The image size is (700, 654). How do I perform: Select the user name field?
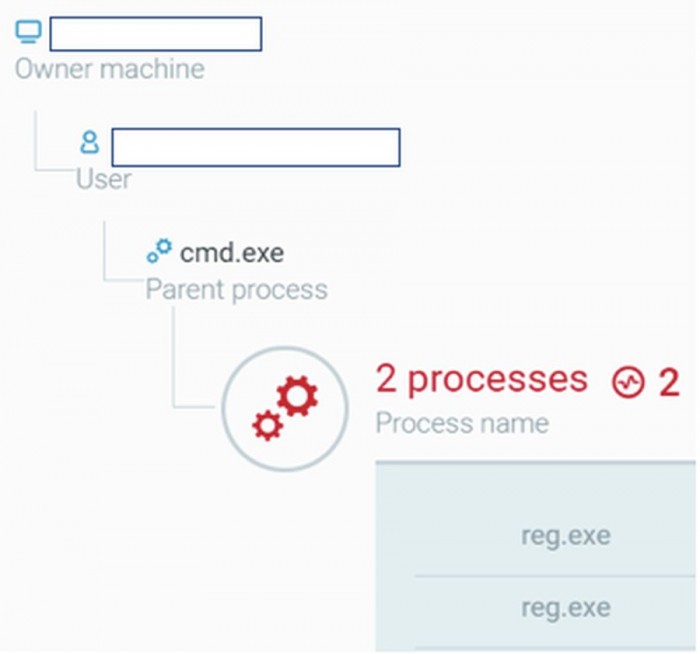pos(255,146)
